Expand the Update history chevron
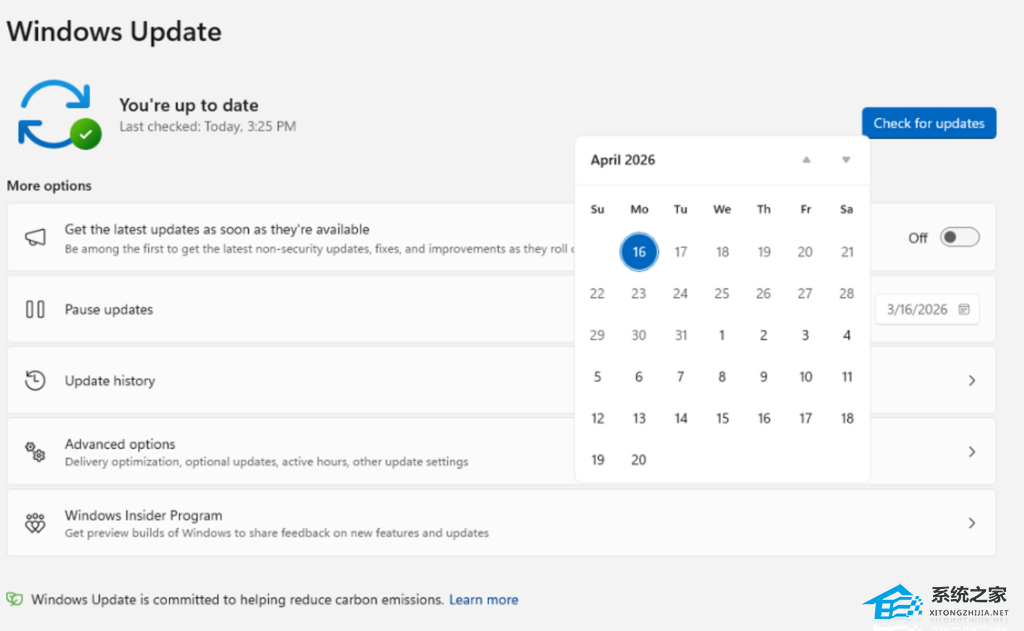Image resolution: width=1024 pixels, height=631 pixels. pyautogui.click(x=972, y=380)
